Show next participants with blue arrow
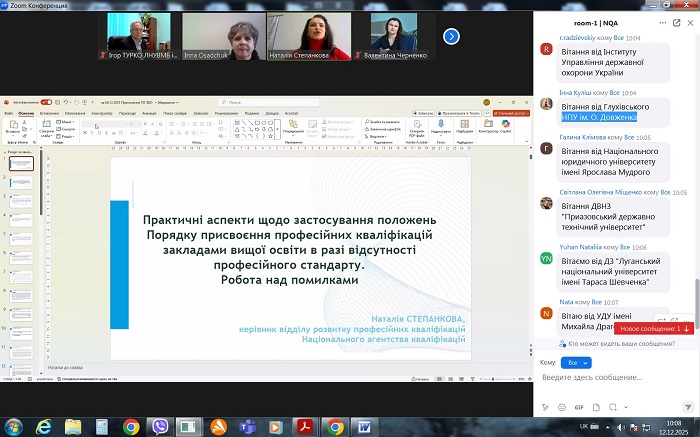The image size is (700, 437). pos(451,36)
